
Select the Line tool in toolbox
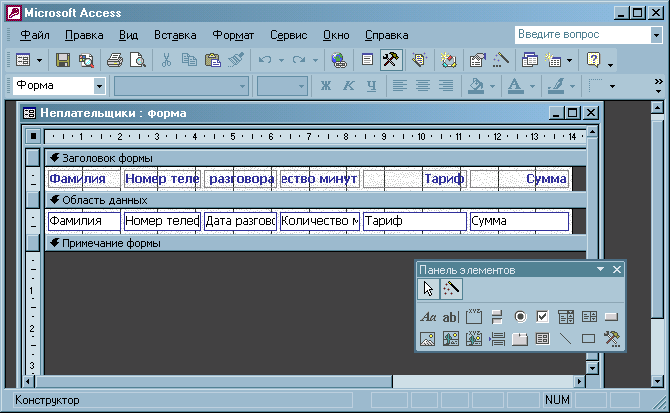(566, 339)
